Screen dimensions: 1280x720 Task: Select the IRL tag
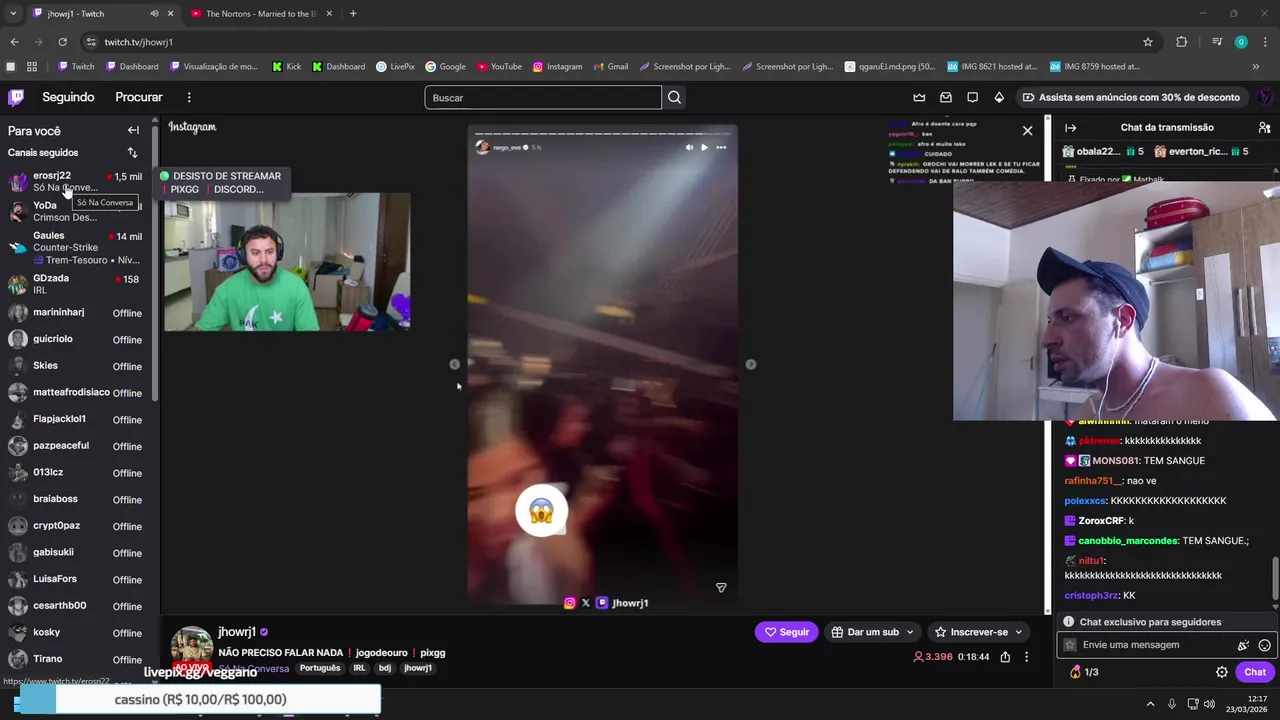(x=359, y=668)
